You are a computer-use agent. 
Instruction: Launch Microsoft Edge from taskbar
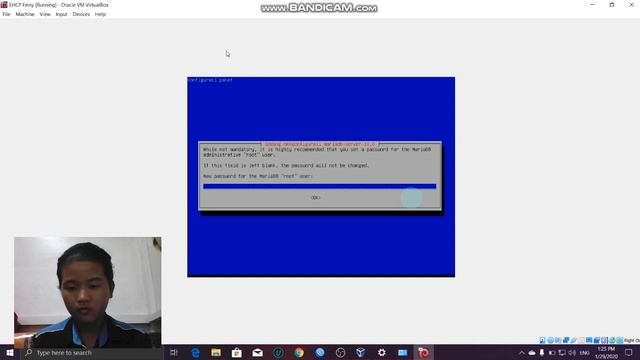coord(196,353)
